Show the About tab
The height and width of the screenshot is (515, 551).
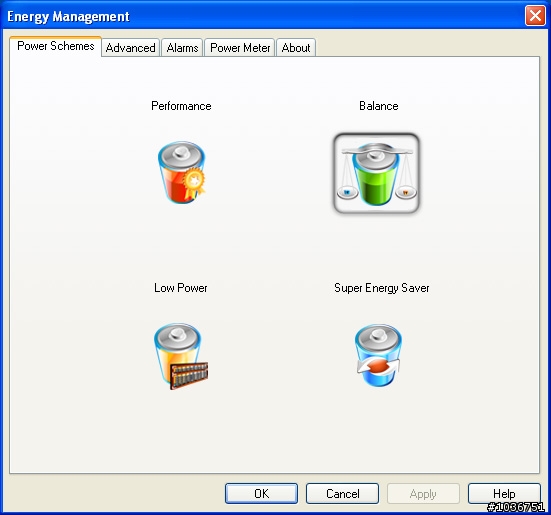[x=296, y=48]
